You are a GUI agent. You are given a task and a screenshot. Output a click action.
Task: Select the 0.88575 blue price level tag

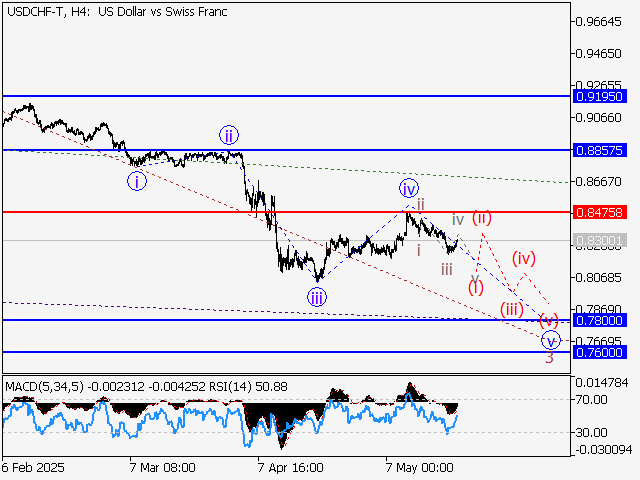pyautogui.click(x=600, y=149)
